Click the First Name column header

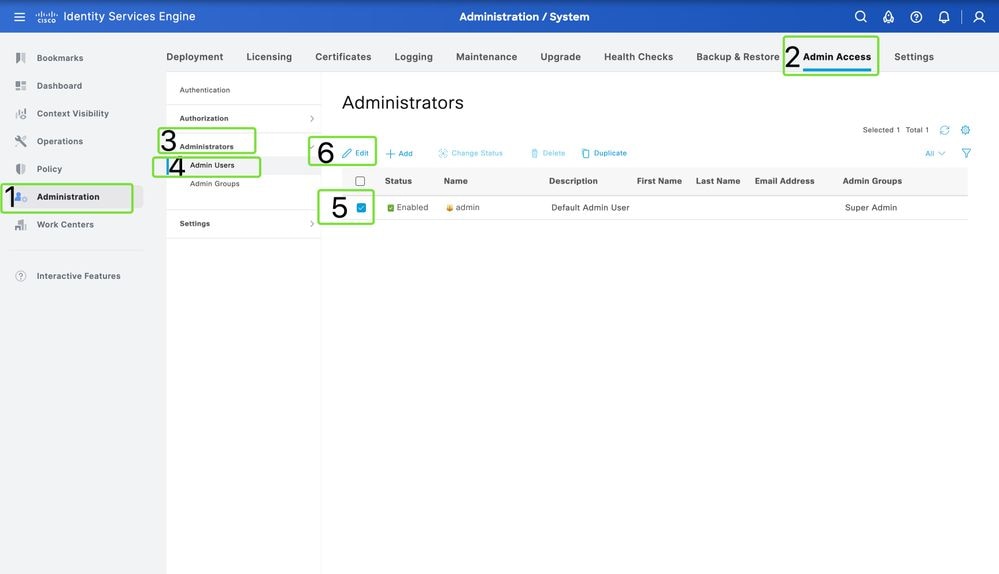click(x=659, y=181)
